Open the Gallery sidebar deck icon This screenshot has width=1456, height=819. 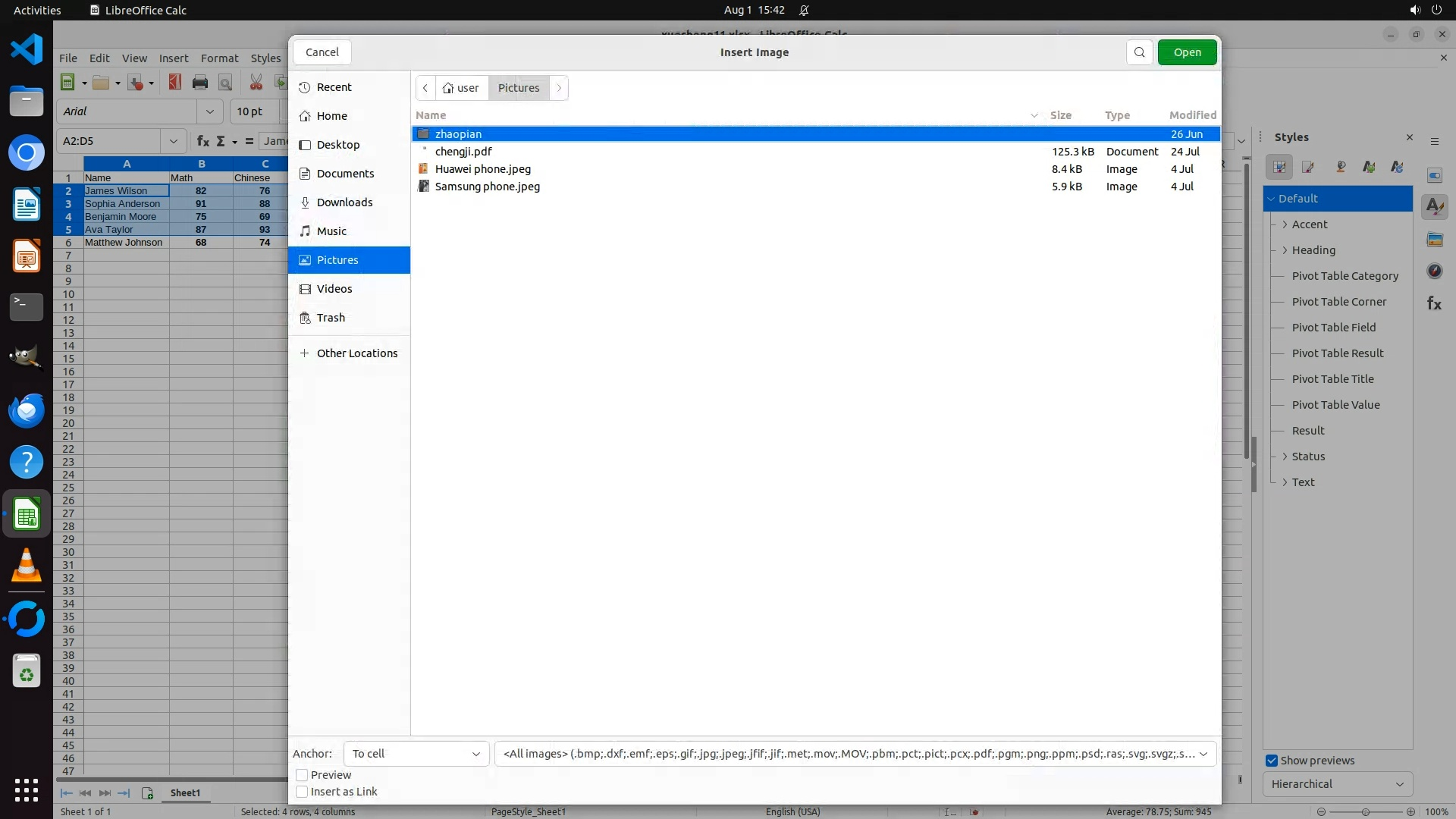(1434, 239)
